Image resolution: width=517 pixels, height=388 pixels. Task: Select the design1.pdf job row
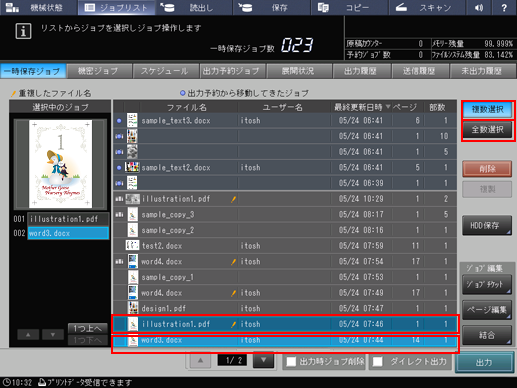285,309
